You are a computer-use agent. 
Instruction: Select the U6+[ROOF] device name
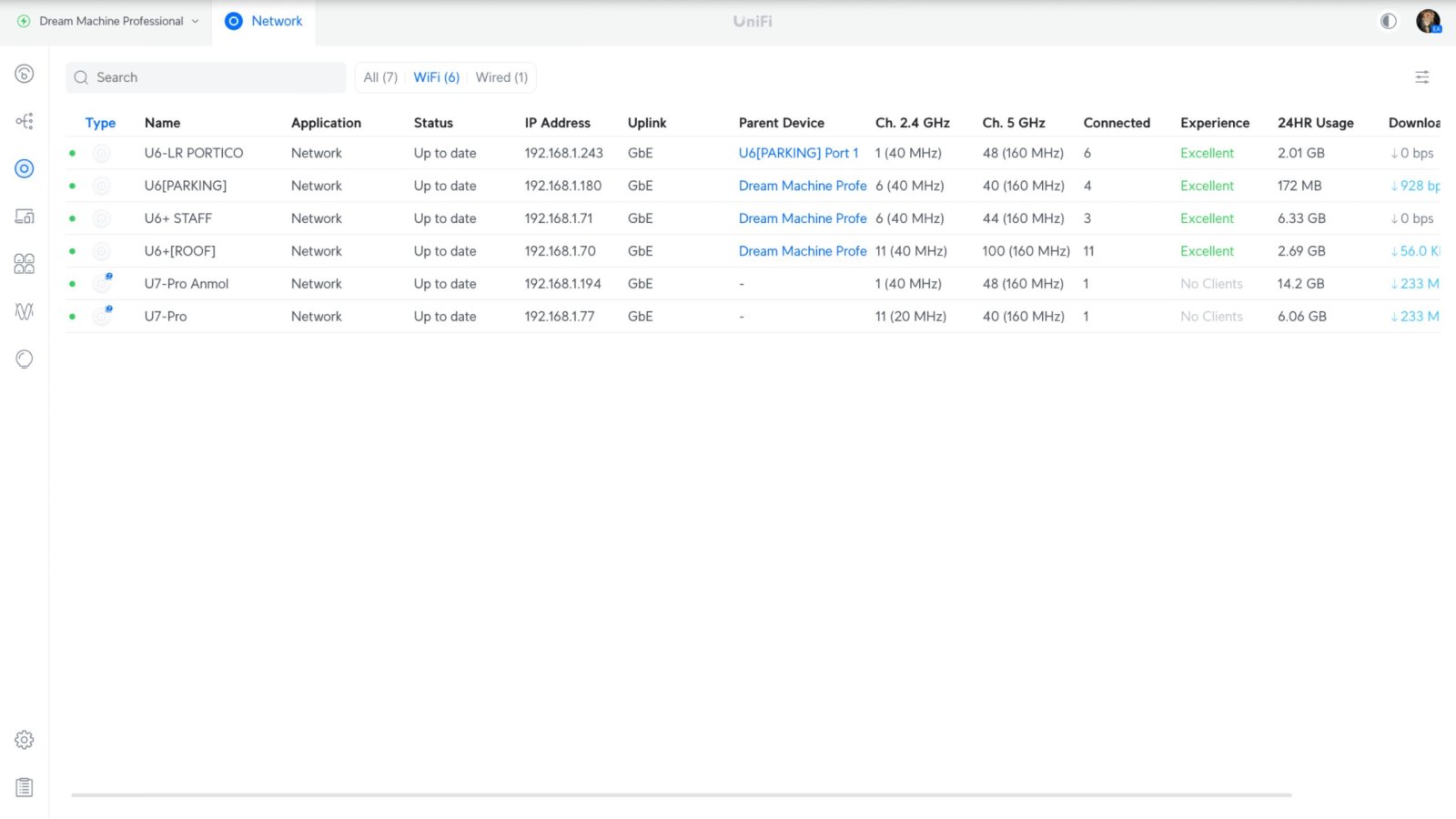[x=179, y=251]
